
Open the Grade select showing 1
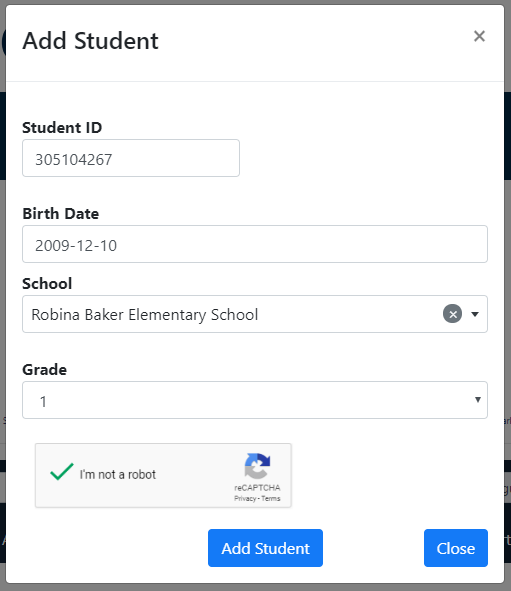coord(255,400)
